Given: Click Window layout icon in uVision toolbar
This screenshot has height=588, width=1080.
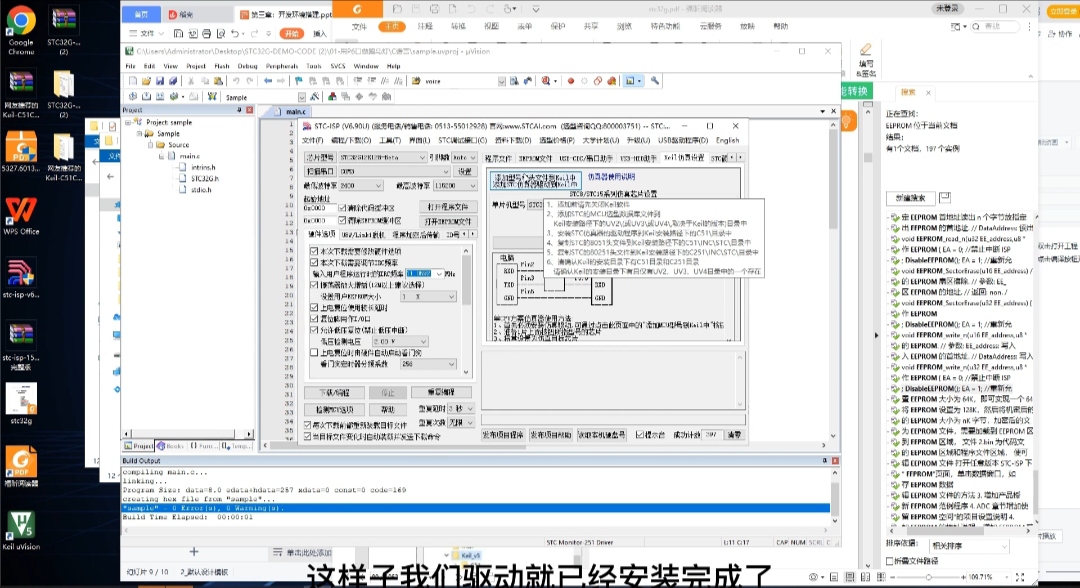Looking at the screenshot, I should [631, 81].
